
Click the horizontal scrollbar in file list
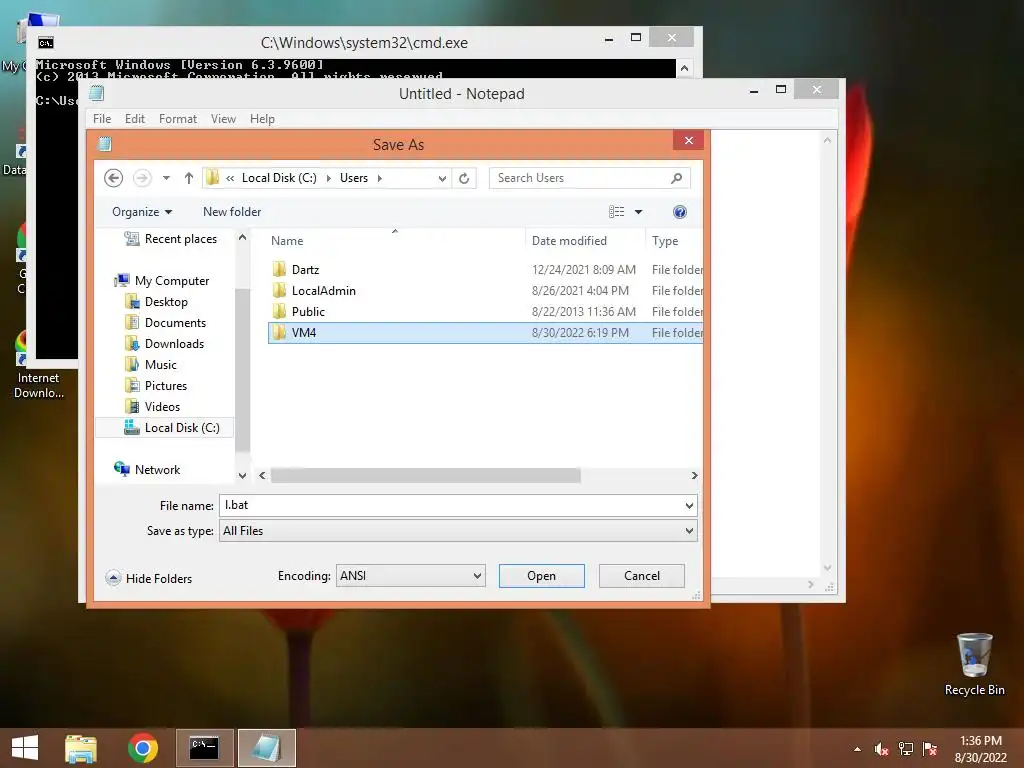tap(425, 475)
